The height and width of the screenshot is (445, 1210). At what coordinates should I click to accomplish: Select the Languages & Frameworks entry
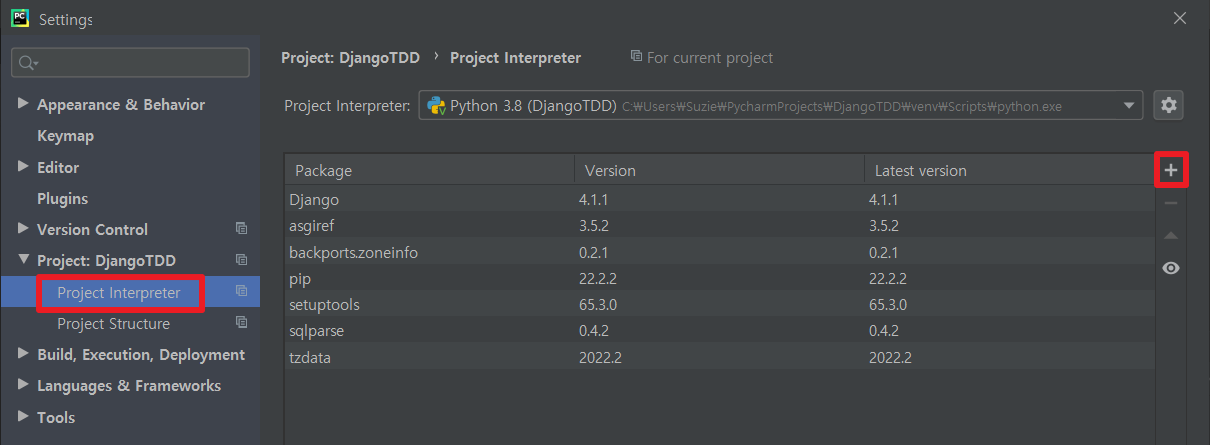coord(129,385)
